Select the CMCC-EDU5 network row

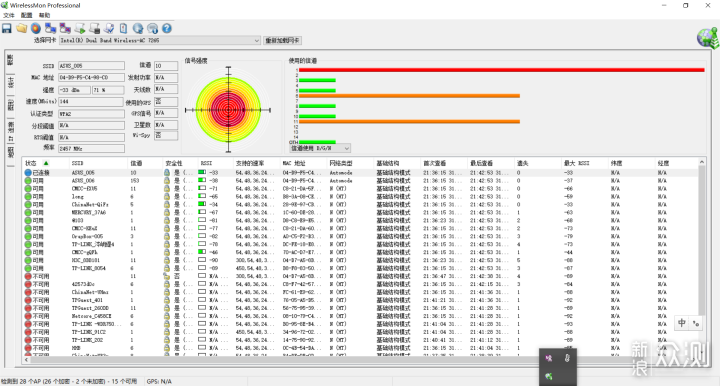pos(360,189)
